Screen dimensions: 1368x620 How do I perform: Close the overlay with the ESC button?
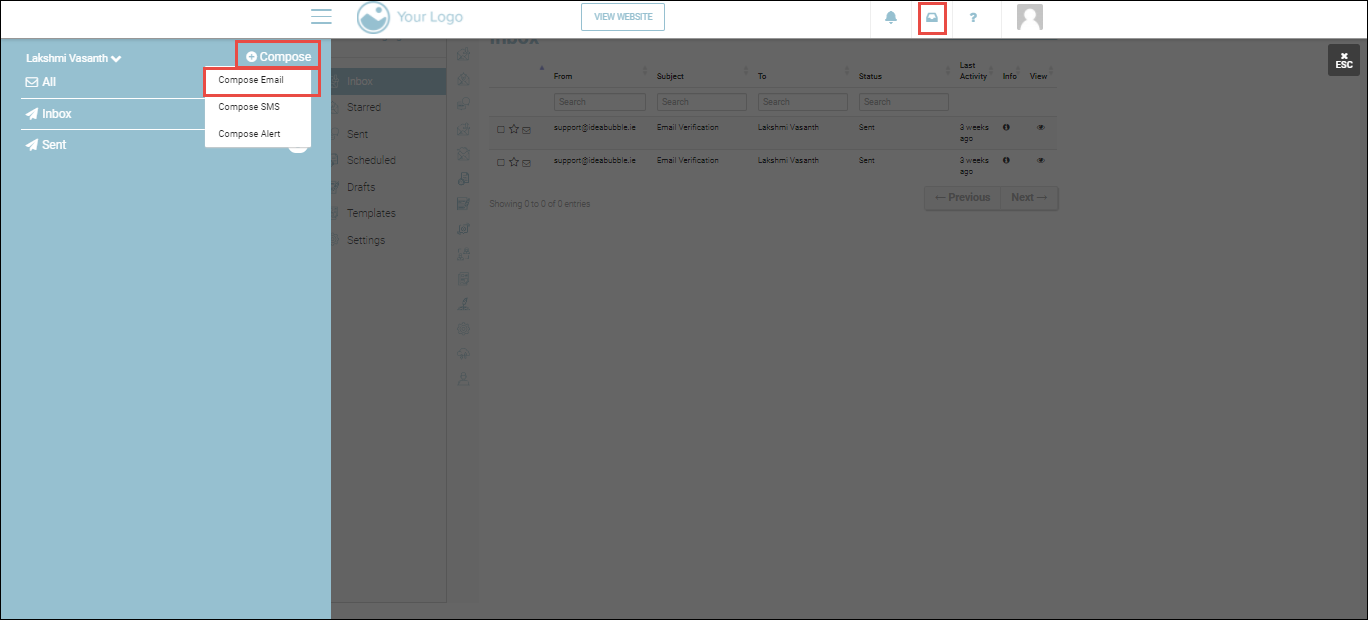pyautogui.click(x=1344, y=60)
